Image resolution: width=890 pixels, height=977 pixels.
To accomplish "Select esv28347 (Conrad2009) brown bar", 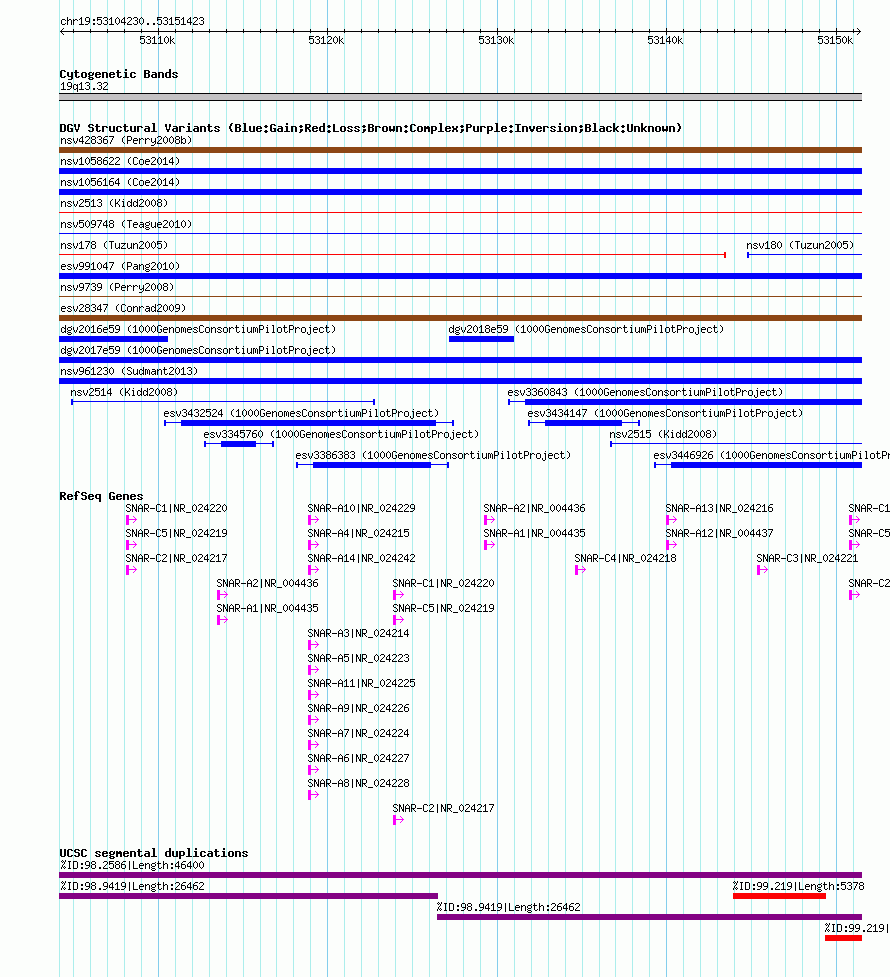I will [x=461, y=318].
